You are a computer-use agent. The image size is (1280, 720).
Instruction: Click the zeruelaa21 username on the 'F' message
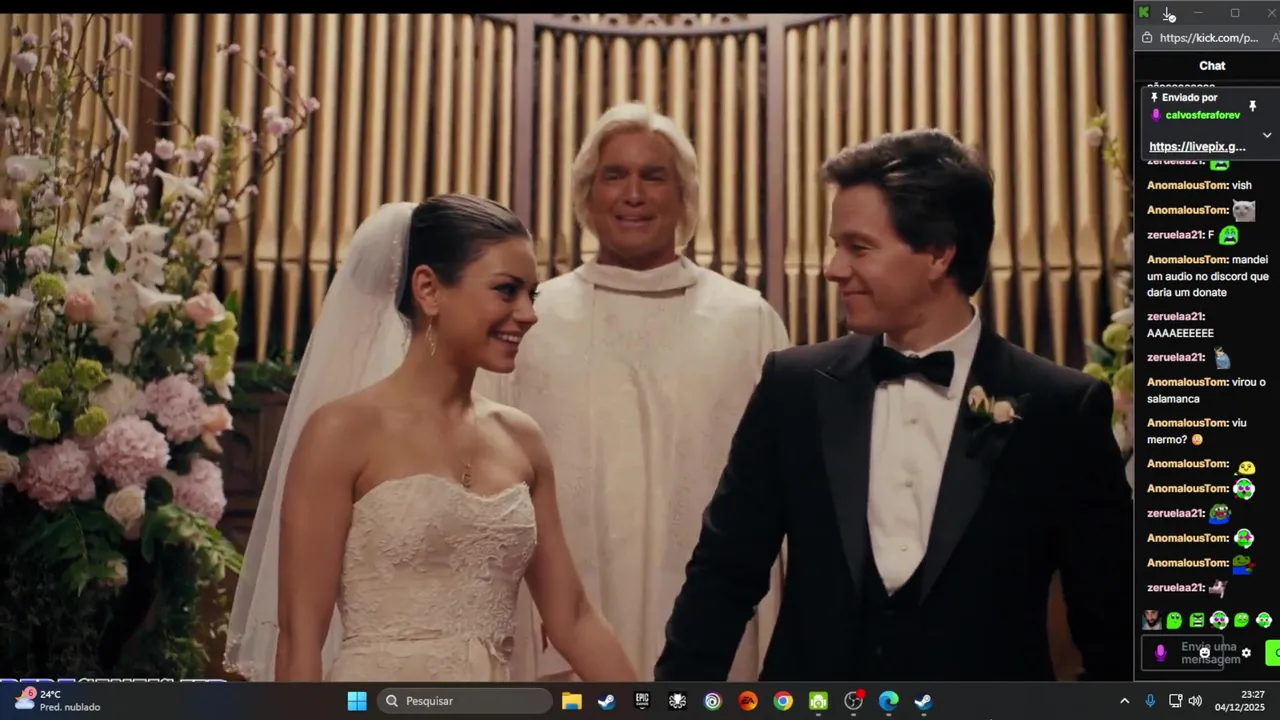(1175, 235)
